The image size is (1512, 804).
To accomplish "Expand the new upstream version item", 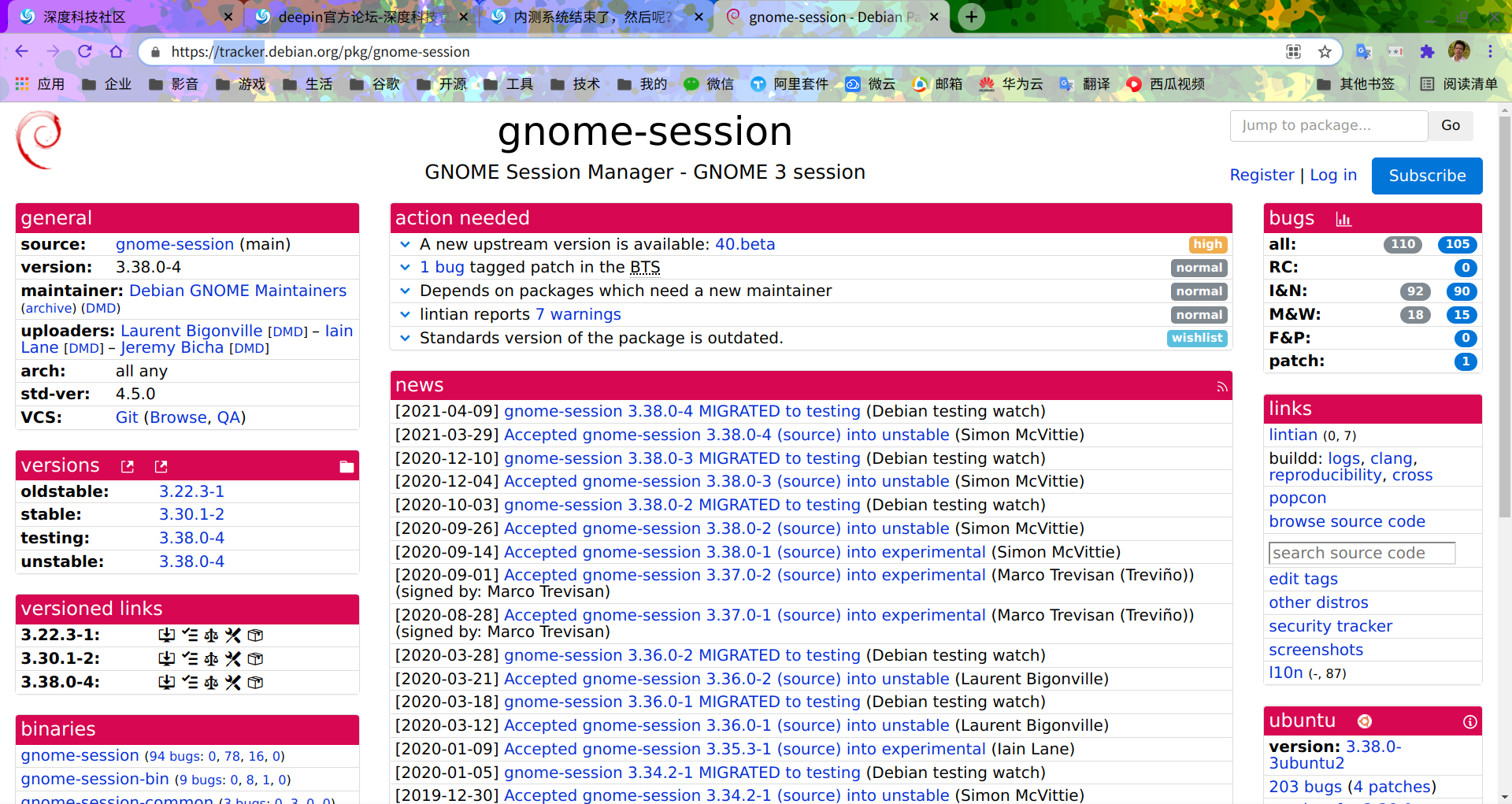I will point(405,245).
